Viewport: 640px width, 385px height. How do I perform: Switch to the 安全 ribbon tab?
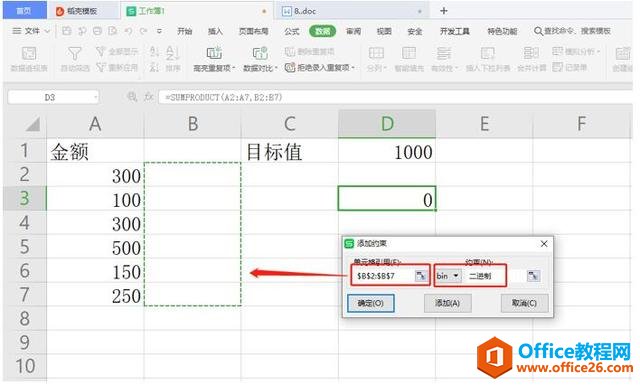[x=415, y=31]
